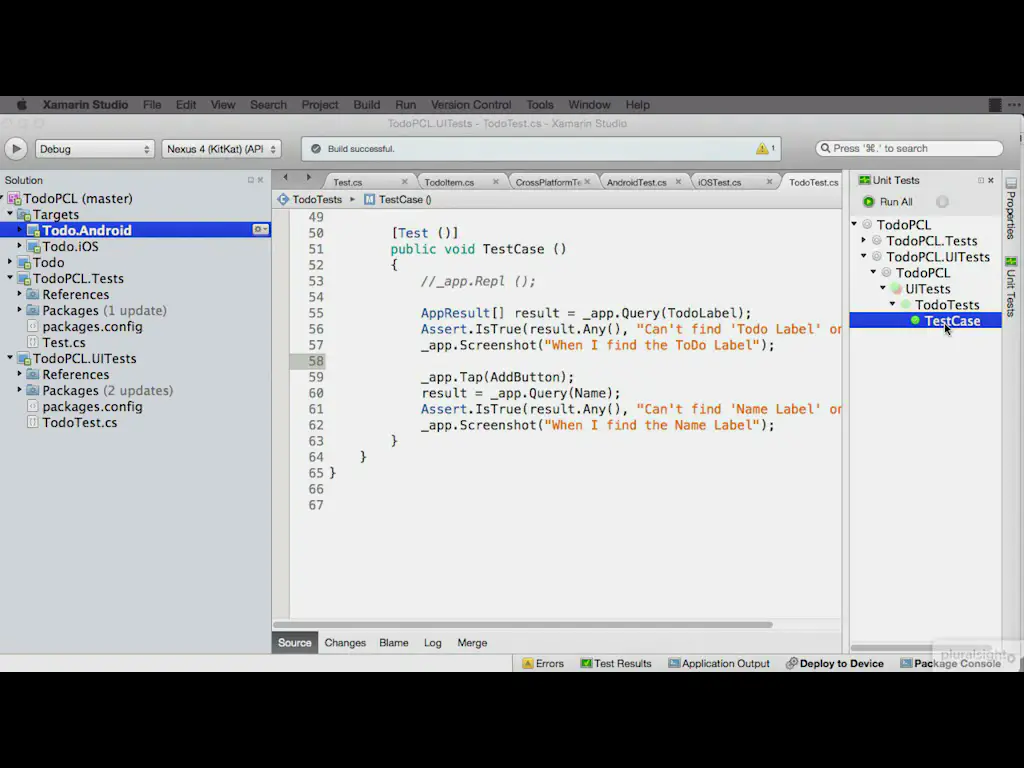This screenshot has width=1024, height=768.
Task: Open the File menu
Action: tap(152, 104)
